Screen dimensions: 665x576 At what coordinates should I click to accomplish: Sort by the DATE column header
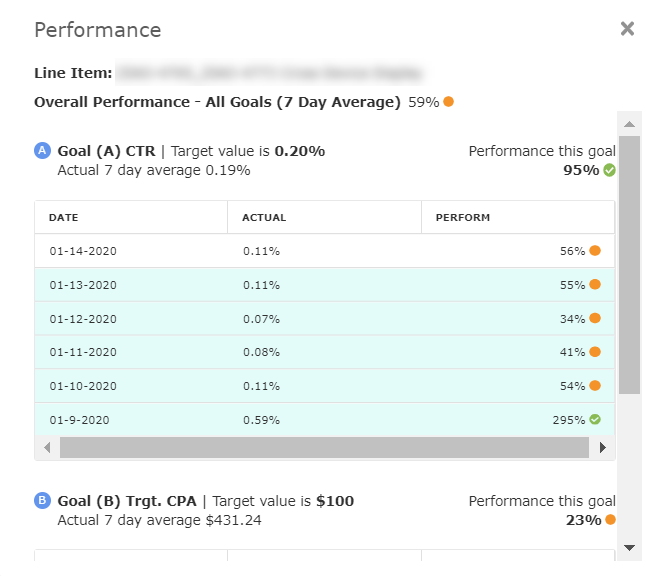64,217
